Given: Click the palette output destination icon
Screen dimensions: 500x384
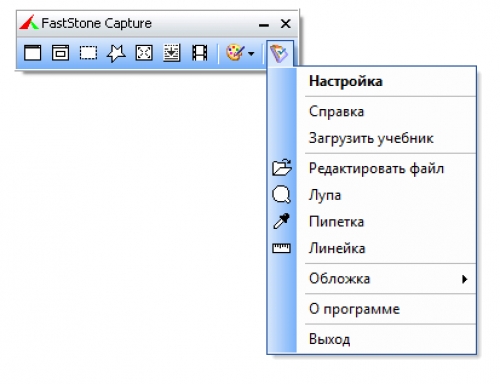Looking at the screenshot, I should coord(235,53).
